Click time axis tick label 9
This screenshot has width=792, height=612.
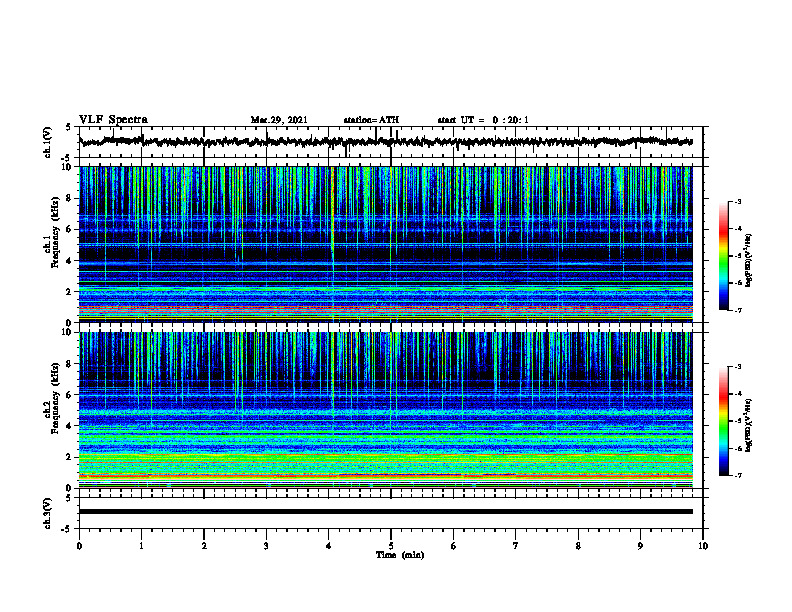[x=640, y=546]
